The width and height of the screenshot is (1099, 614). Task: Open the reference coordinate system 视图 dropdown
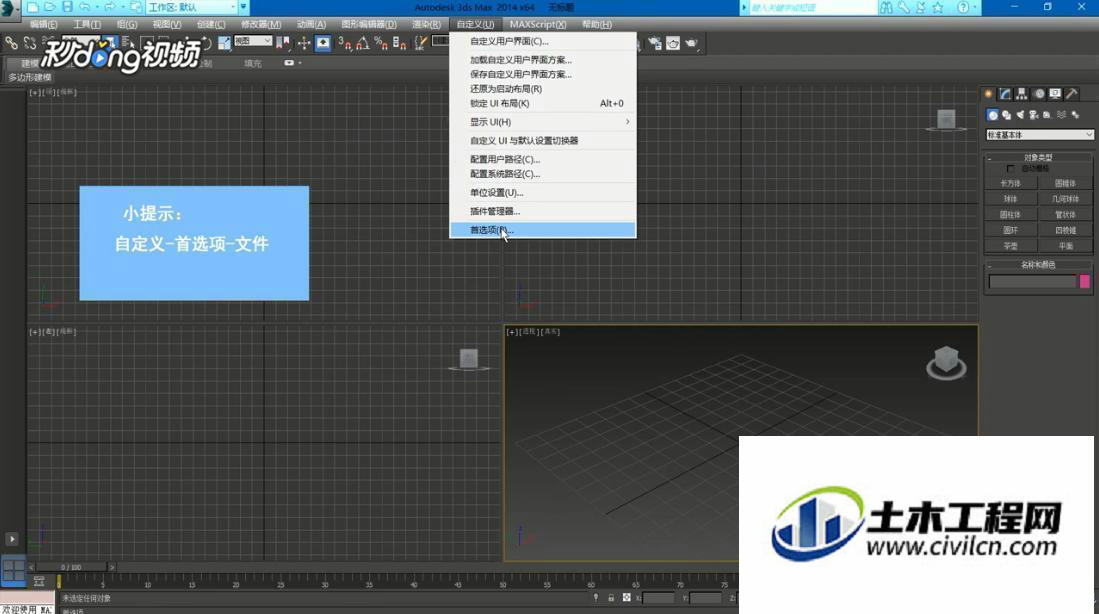click(253, 41)
